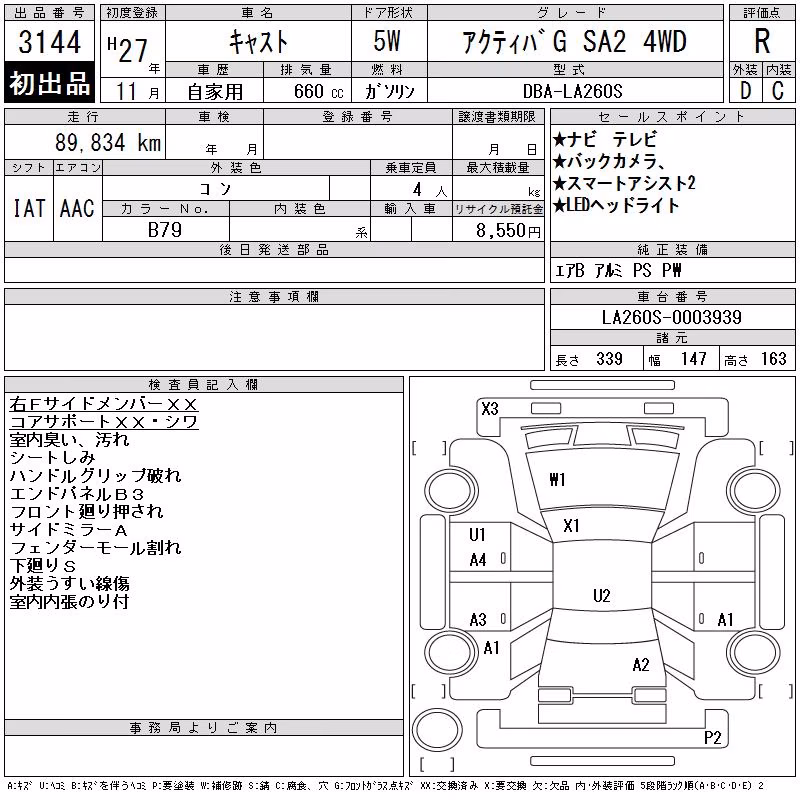Click the X3 mark on the front bumper
This screenshot has width=800, height=800.
coord(490,409)
